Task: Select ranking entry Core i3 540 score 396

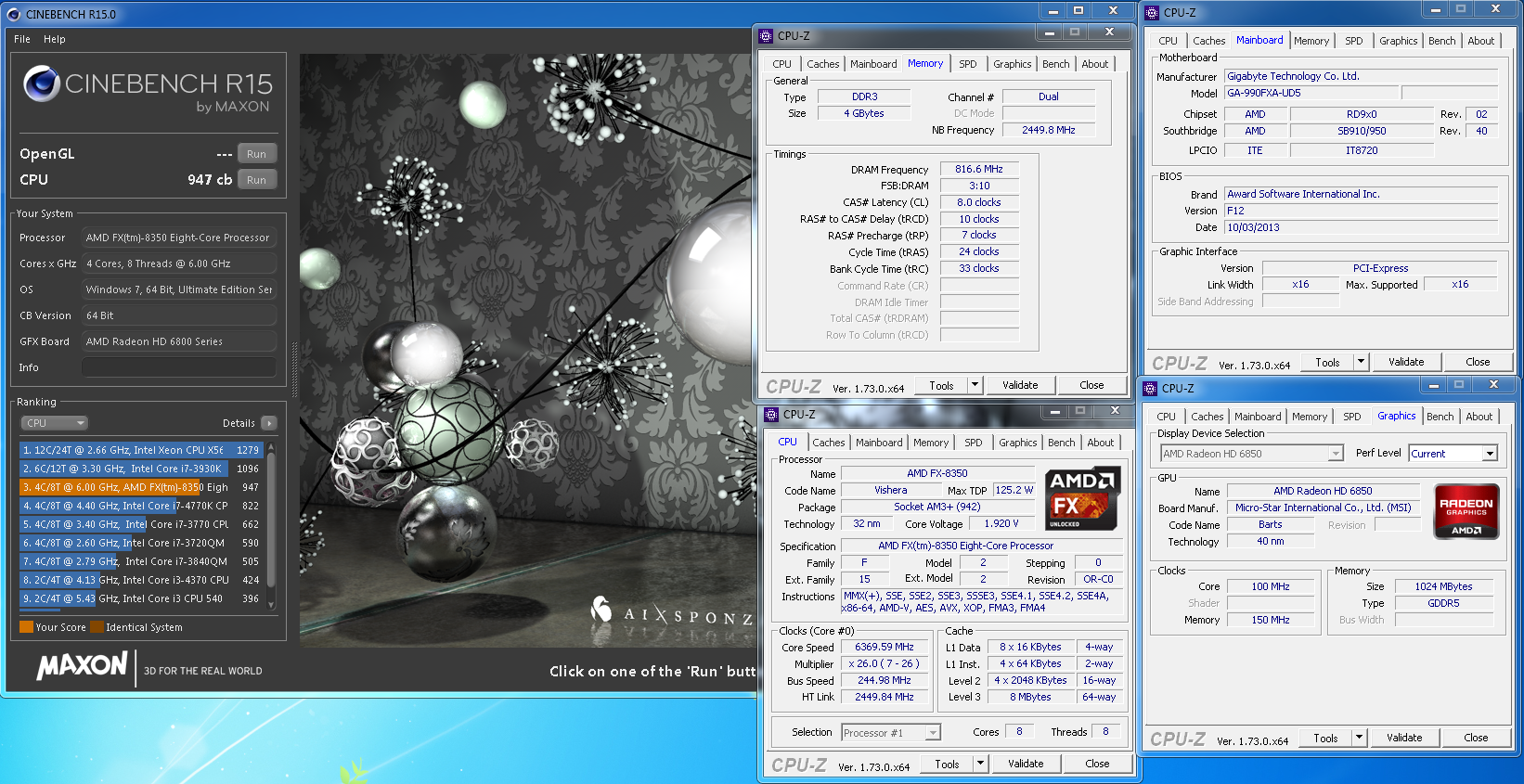Action: point(142,598)
